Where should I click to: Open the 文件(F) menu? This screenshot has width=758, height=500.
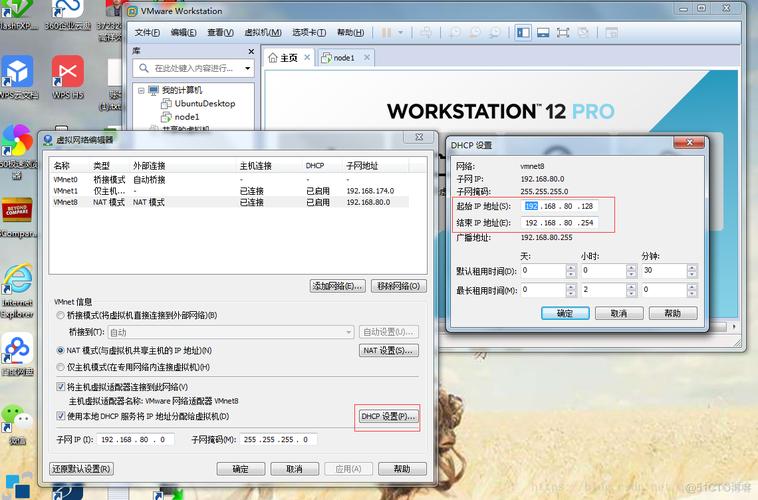click(147, 32)
